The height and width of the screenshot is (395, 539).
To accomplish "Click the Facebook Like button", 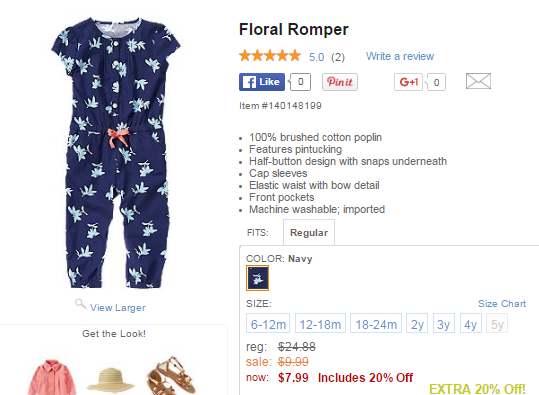I will click(x=262, y=82).
